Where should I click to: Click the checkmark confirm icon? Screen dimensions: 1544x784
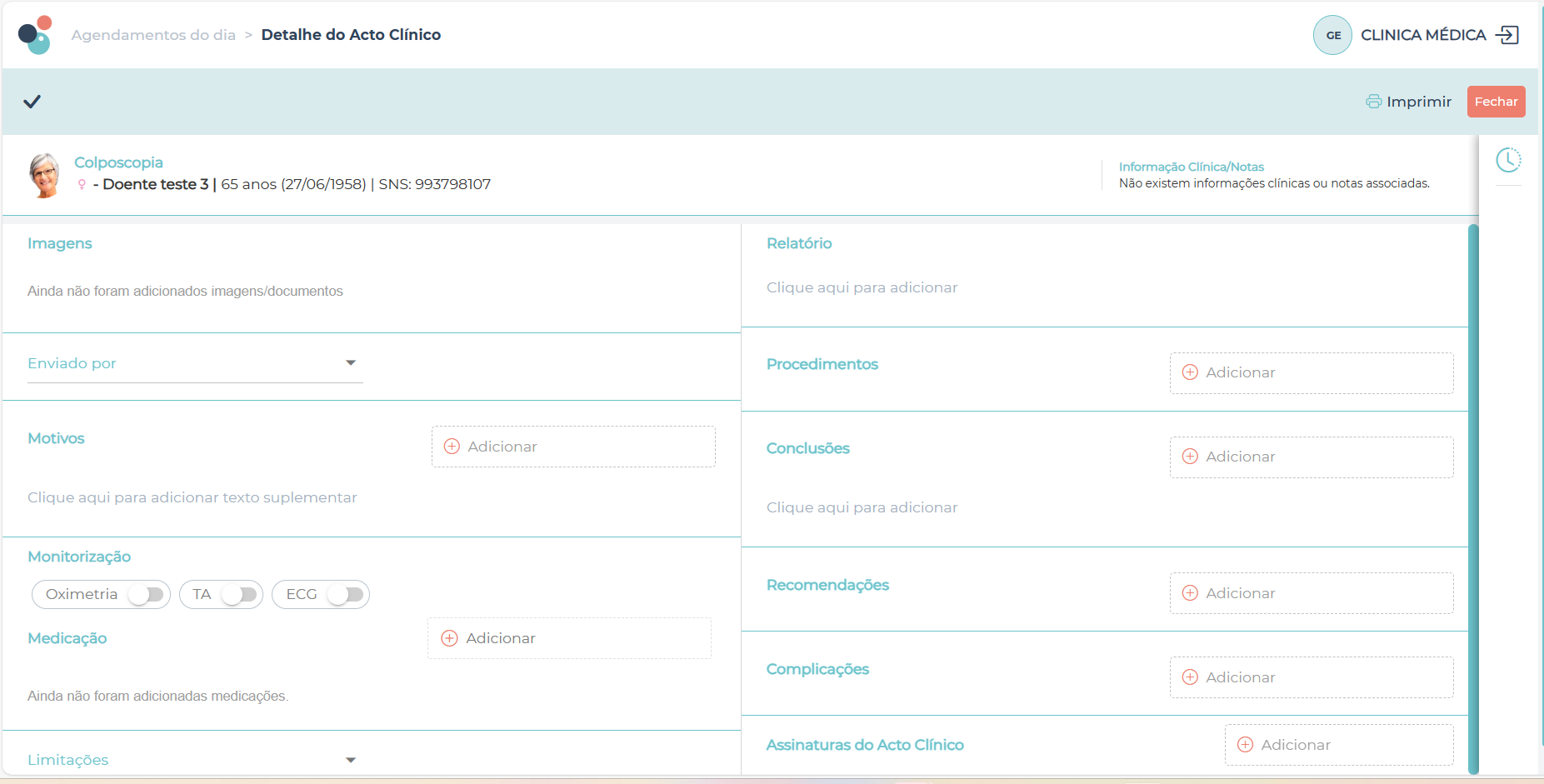pyautogui.click(x=32, y=102)
